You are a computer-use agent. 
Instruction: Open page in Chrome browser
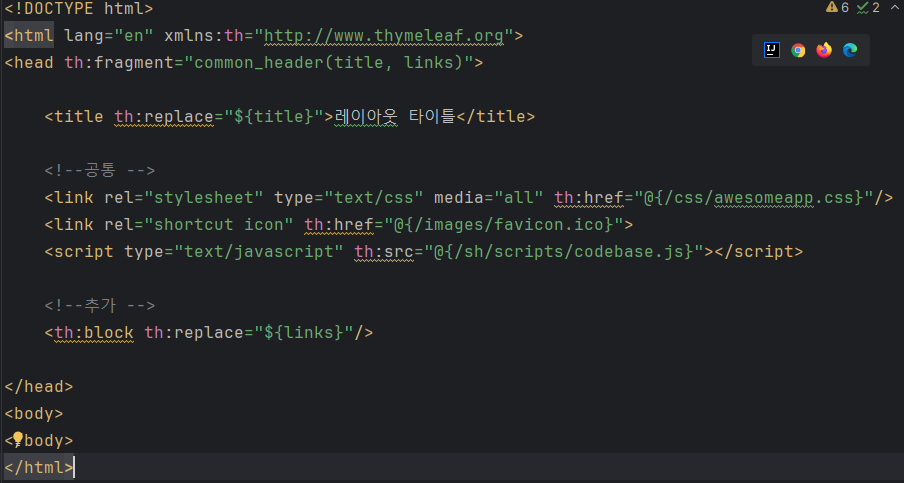(798, 50)
